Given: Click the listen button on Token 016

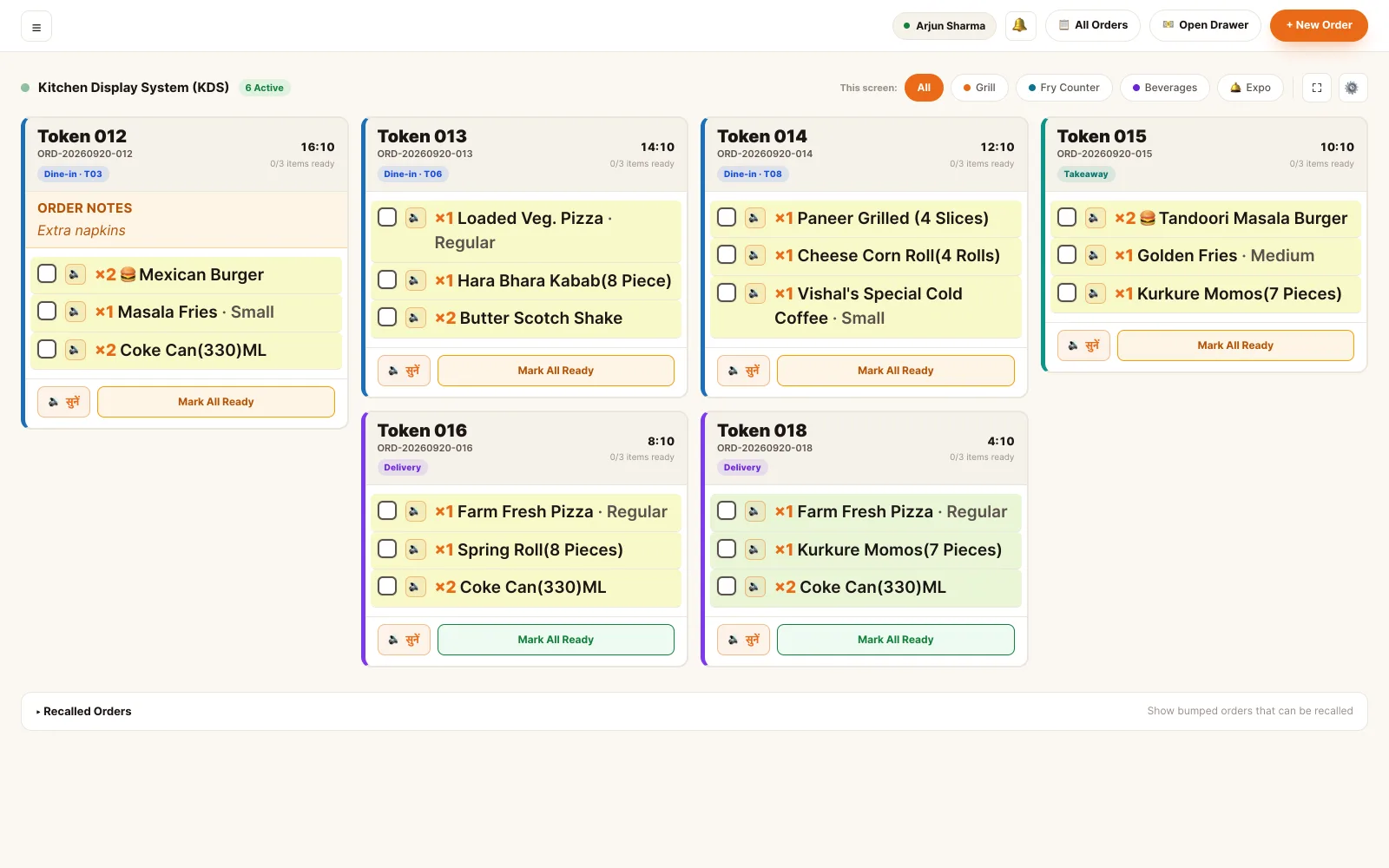Looking at the screenshot, I should (404, 640).
